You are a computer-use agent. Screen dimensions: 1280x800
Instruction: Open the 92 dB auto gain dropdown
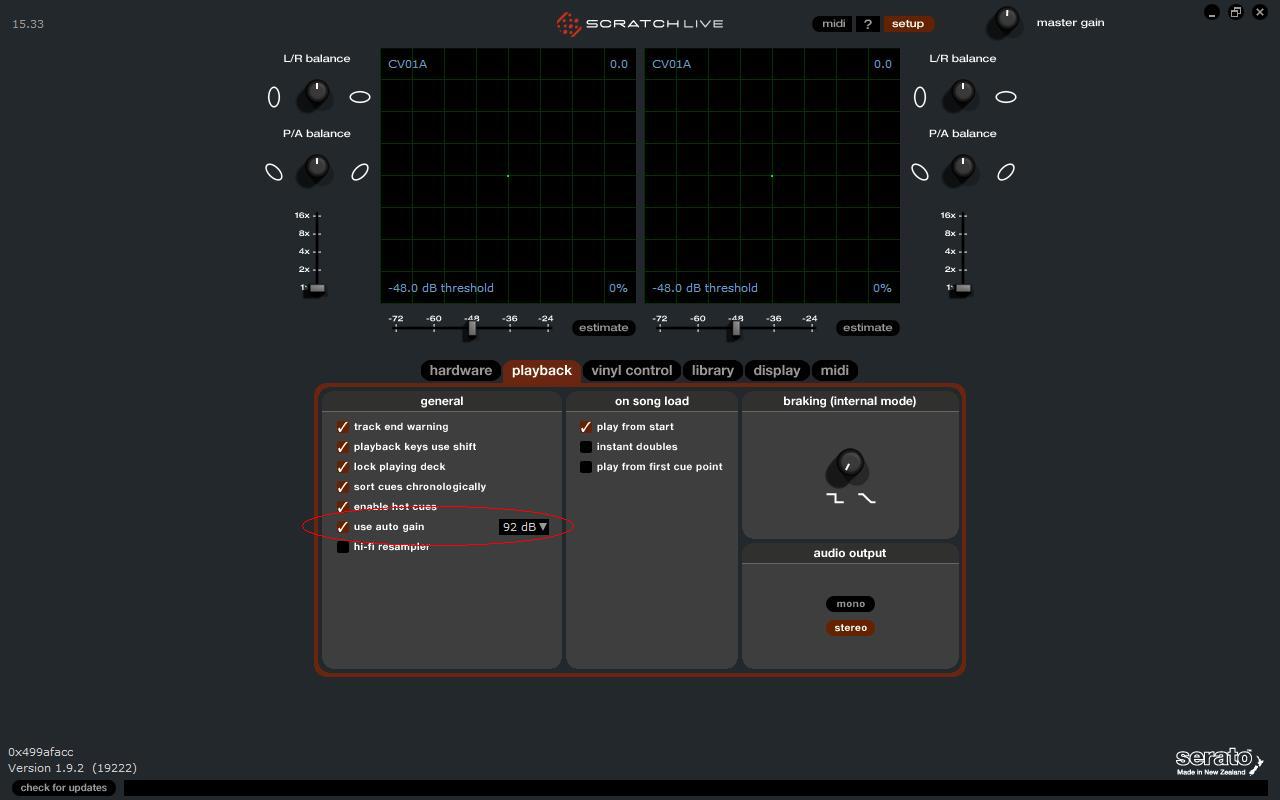524,527
